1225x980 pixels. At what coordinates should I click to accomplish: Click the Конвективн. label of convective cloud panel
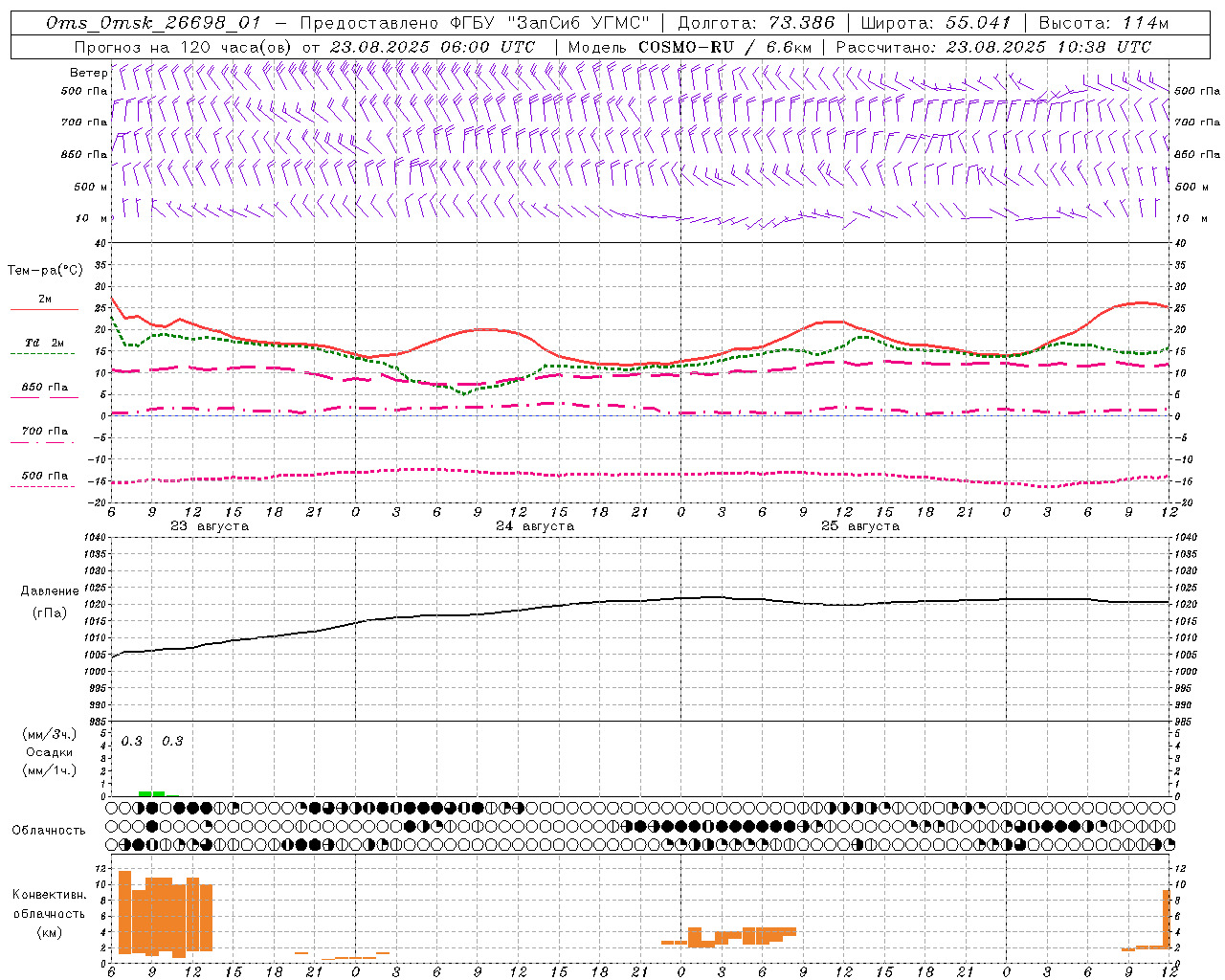[49, 895]
